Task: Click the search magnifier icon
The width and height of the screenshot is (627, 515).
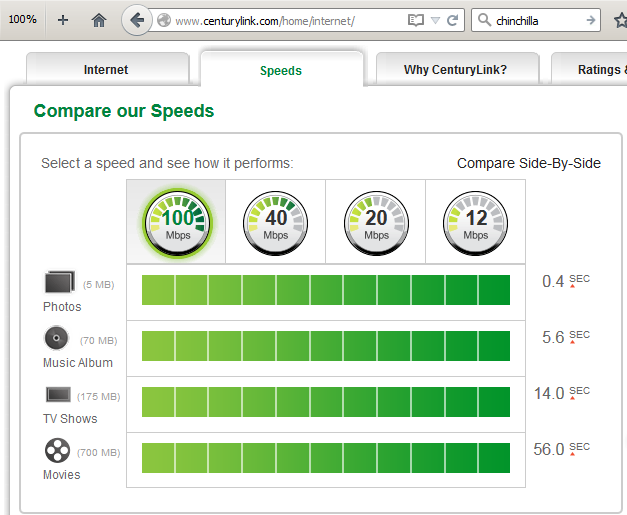Action: point(484,20)
